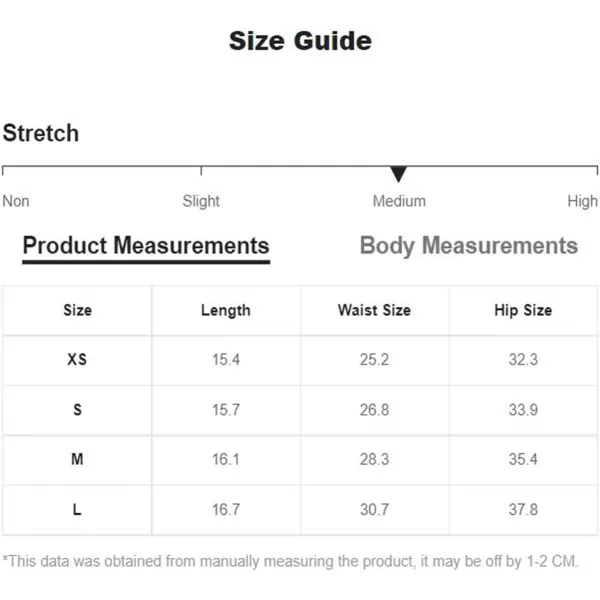Select the M length value 16.1
This screenshot has width=600, height=600.
[226, 459]
